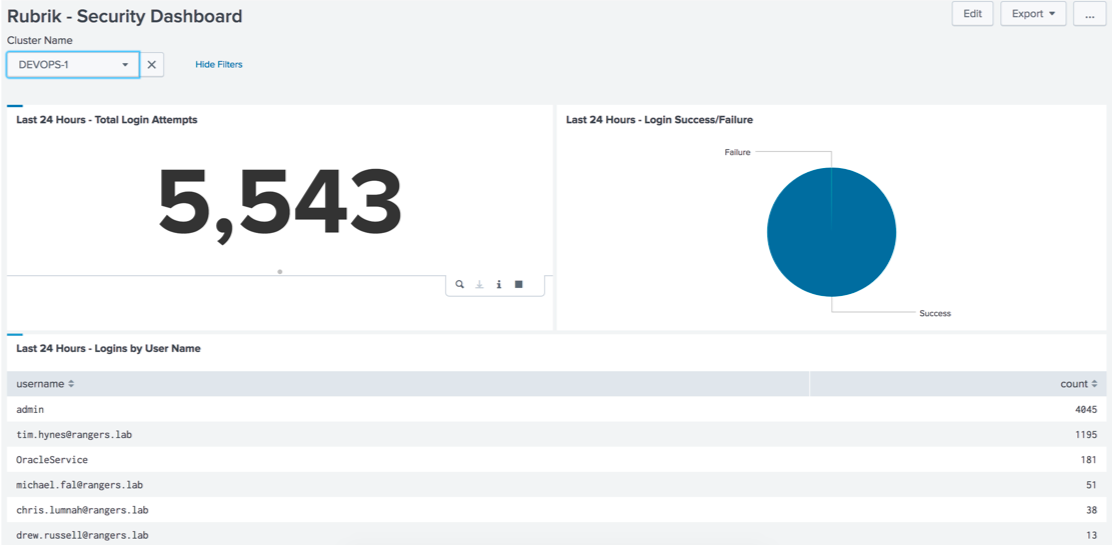Click the Rubrik - Security Dashboard heading
1112x545 pixels.
(x=125, y=16)
